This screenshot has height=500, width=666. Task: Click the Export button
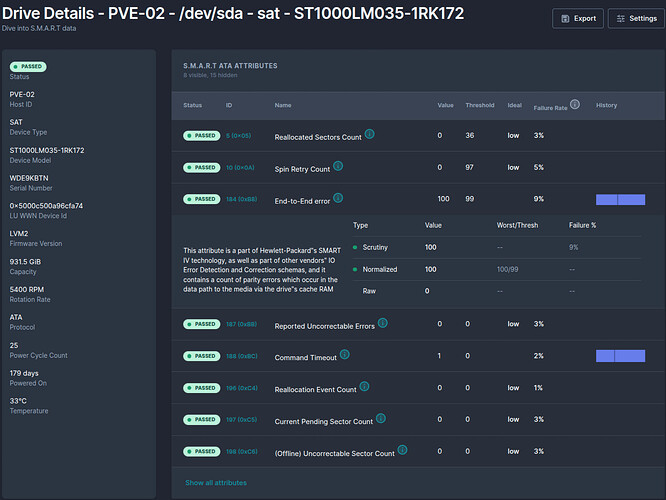[x=576, y=18]
